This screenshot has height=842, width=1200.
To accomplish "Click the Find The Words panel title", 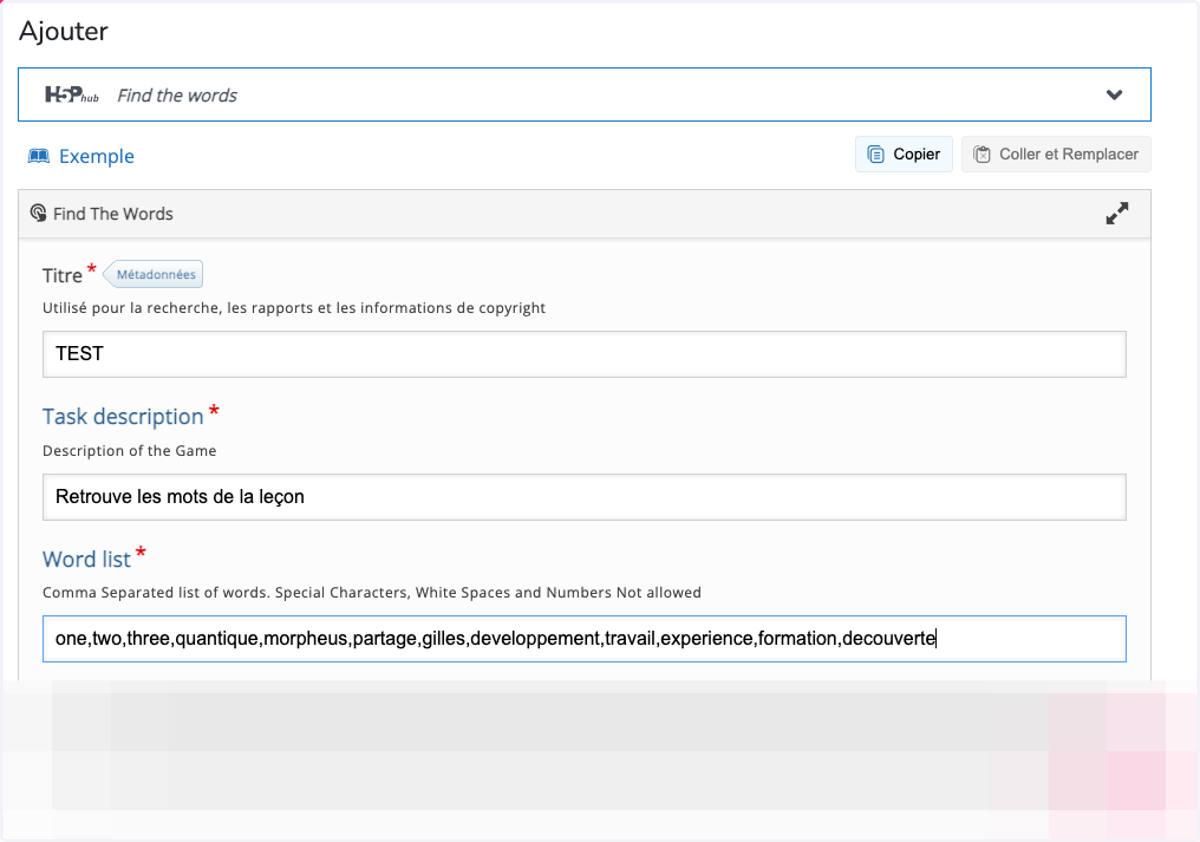I will click(x=113, y=213).
